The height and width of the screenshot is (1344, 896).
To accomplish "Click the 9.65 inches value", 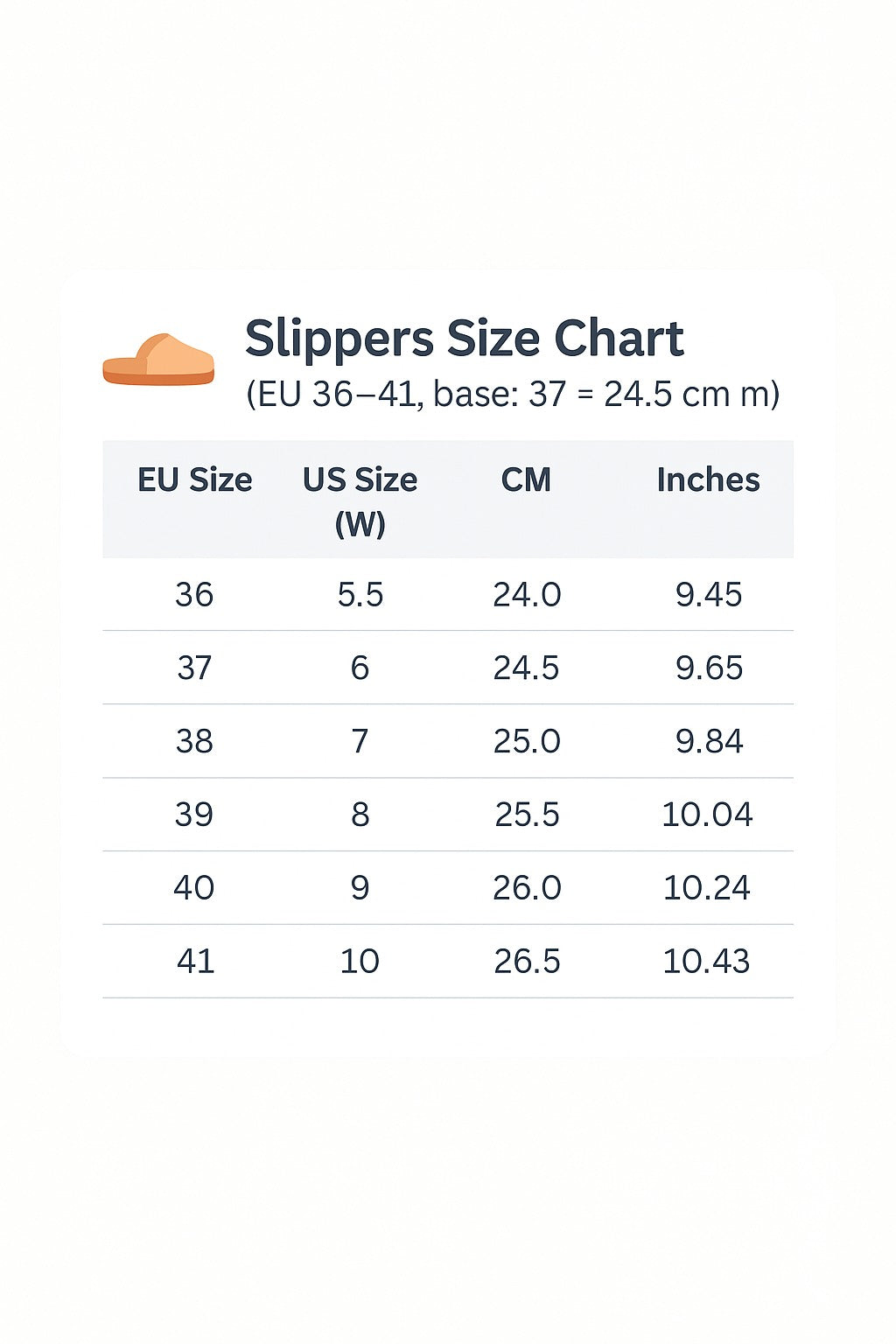I will point(708,668).
